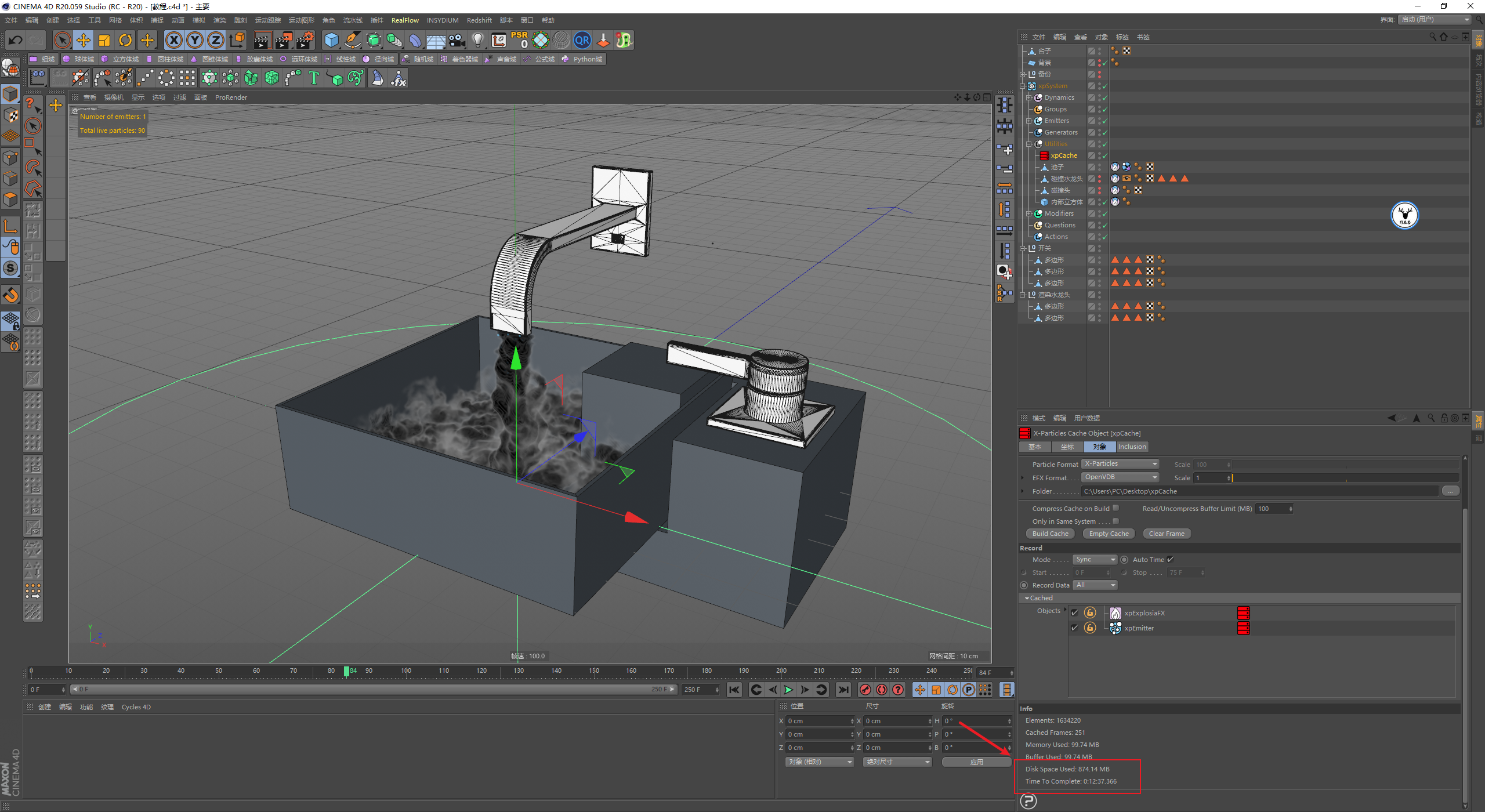Viewport: 1485px width, 812px height.
Task: Click the Light bulb object icon
Action: coord(477,40)
